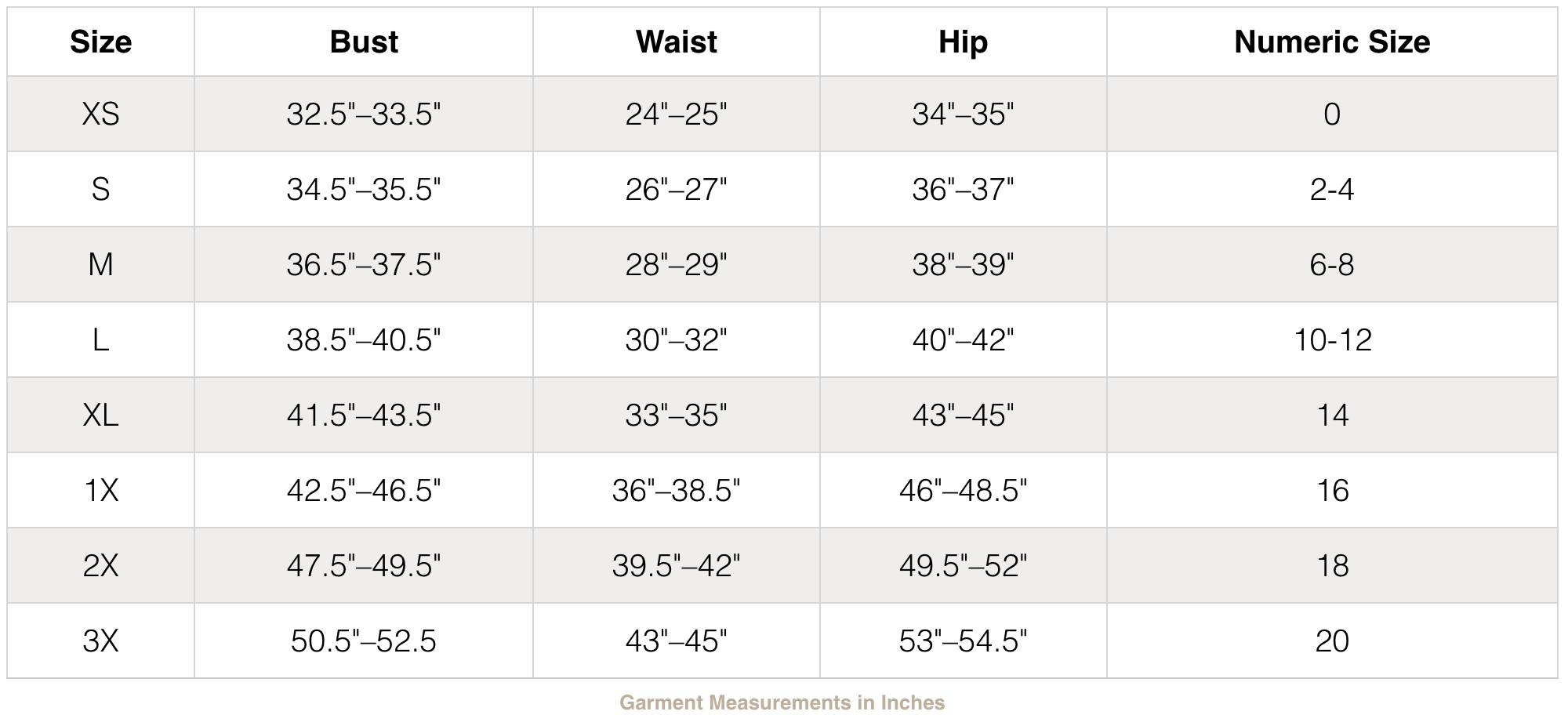1568x715 pixels.
Task: Select bust measurement 36.5"–37.5"
Action: click(364, 264)
